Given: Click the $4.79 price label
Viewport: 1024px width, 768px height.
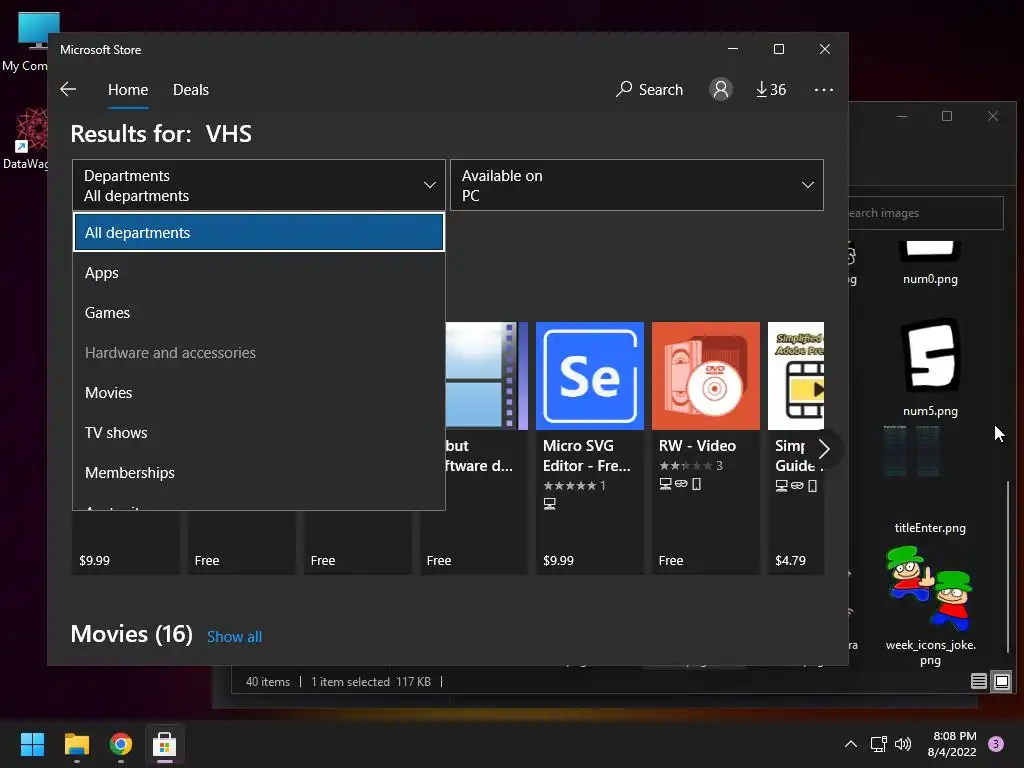Looking at the screenshot, I should coord(790,560).
